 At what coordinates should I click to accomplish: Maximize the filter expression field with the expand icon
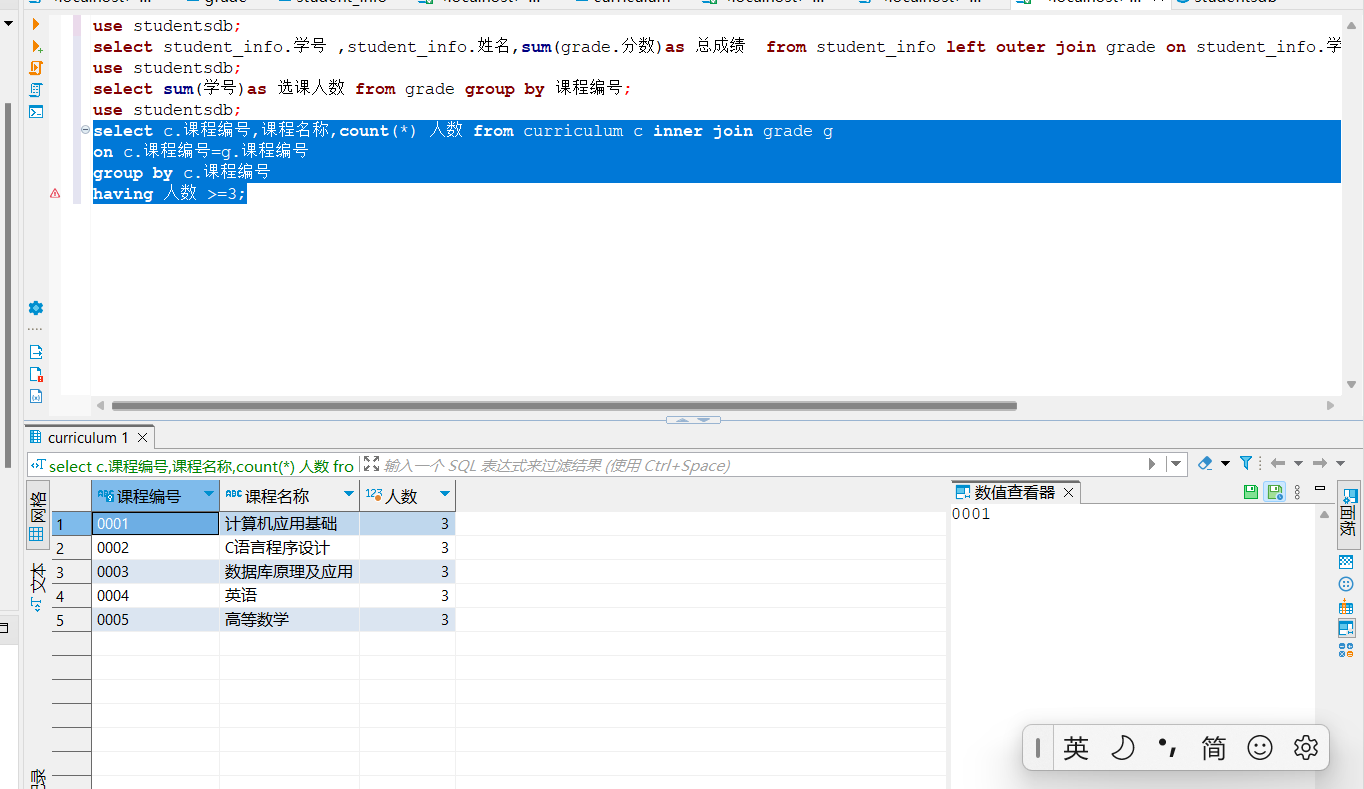tap(371, 464)
